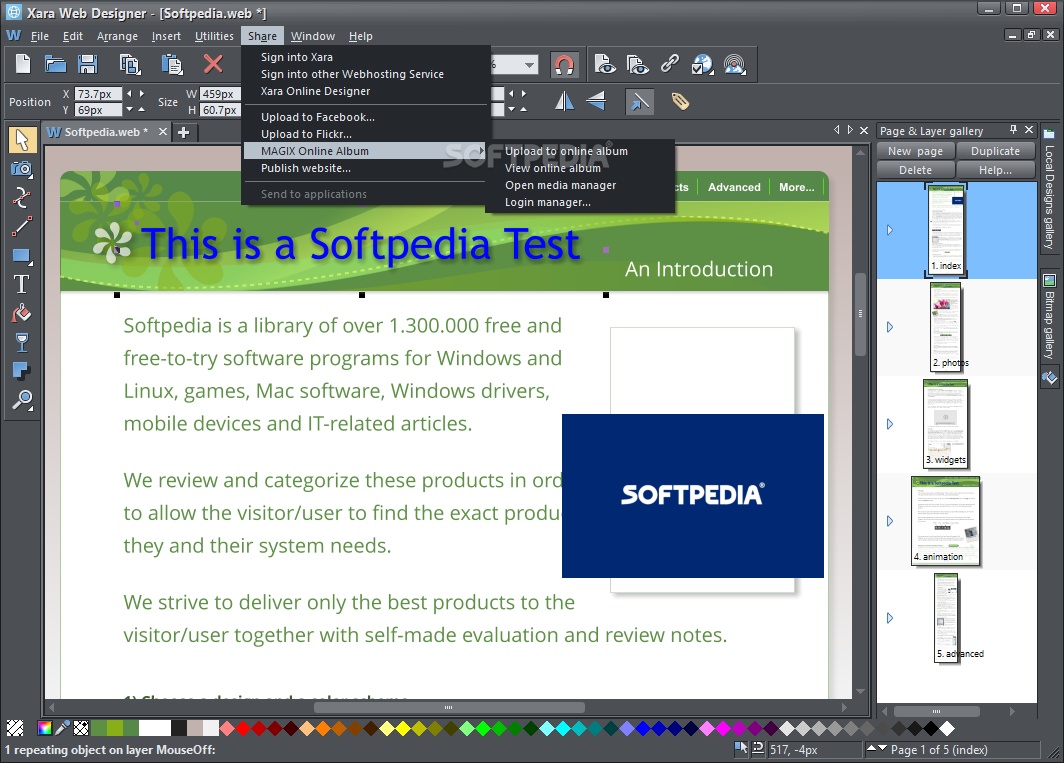The width and height of the screenshot is (1064, 763).
Task: Pin the Page & Layer gallery panel
Action: 1013,130
